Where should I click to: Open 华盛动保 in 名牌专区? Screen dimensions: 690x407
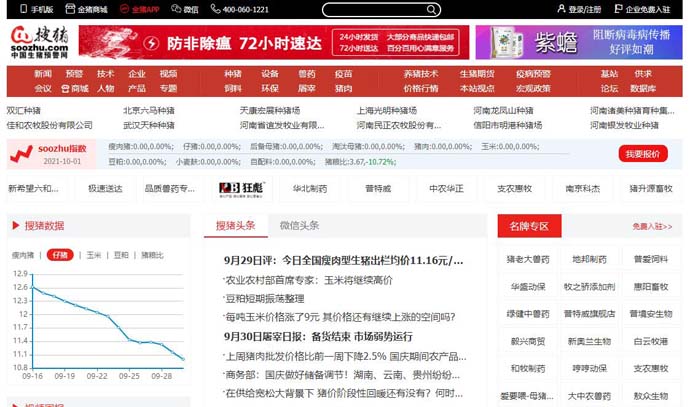[x=528, y=287]
